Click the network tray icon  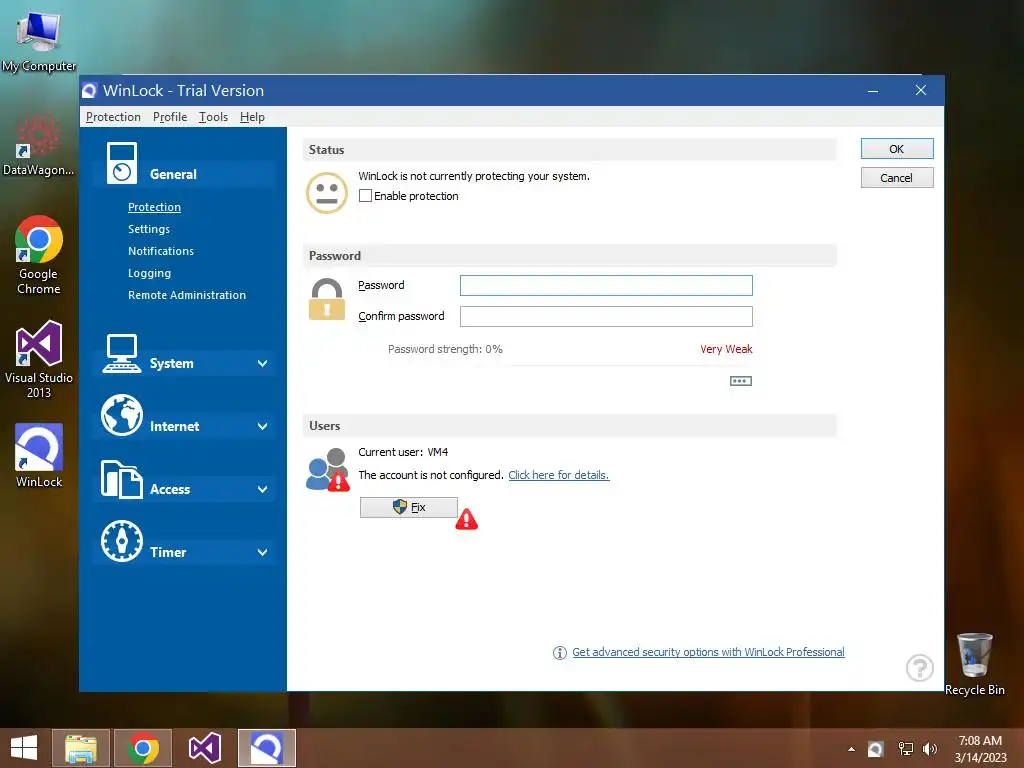[x=905, y=749]
